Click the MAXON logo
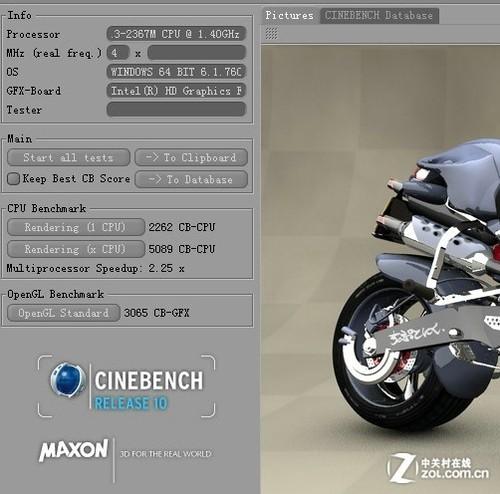The height and width of the screenshot is (494, 500). click(x=74, y=450)
